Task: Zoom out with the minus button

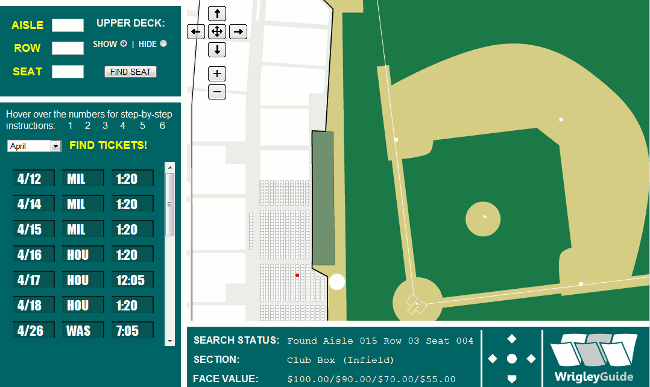Action: click(x=217, y=92)
